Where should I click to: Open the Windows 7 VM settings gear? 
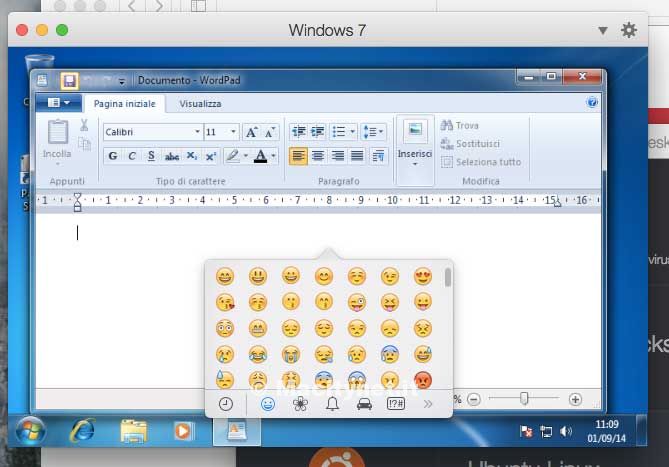tap(629, 30)
